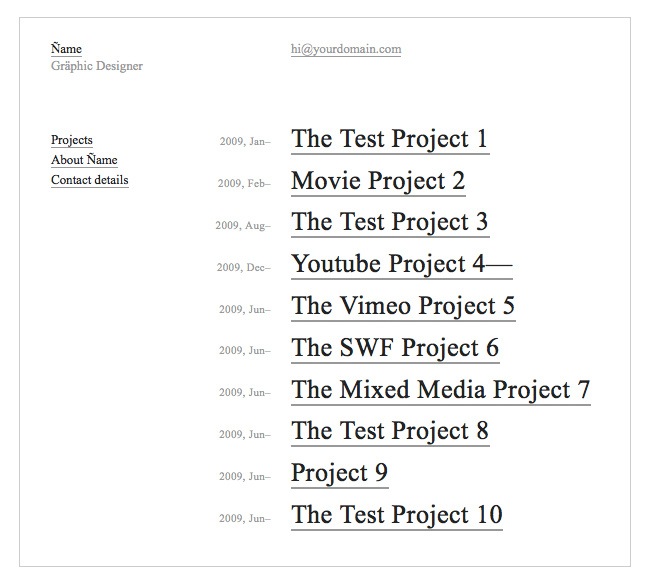This screenshot has width=650, height=584.
Task: Click the Gräphic Designer subtitle text
Action: [x=97, y=66]
